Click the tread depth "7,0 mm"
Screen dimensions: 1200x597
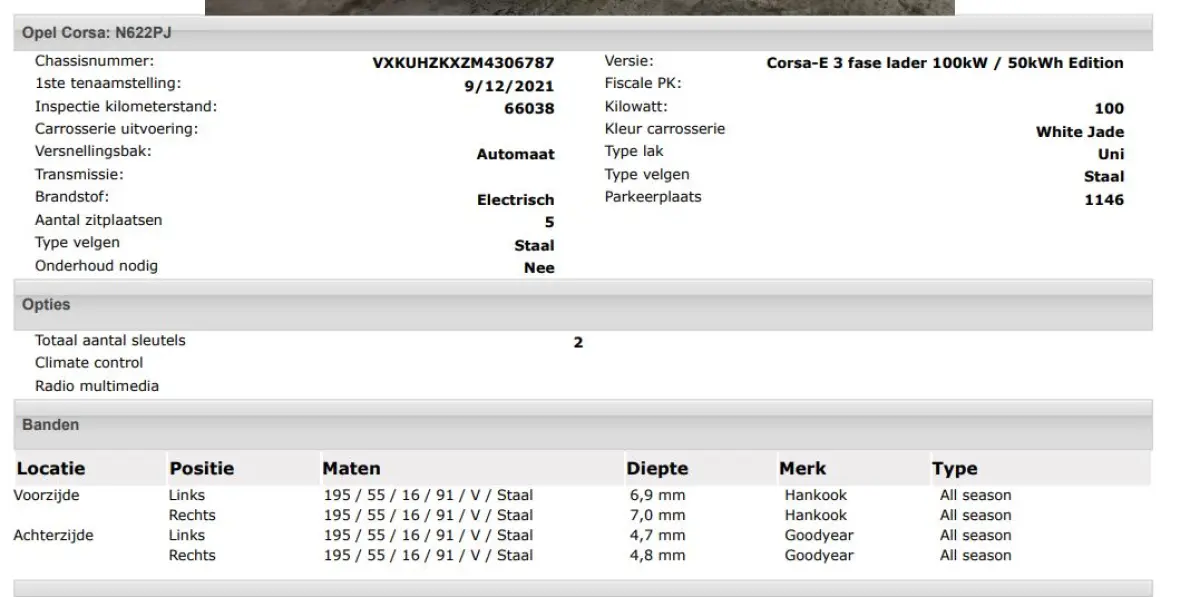(x=657, y=515)
